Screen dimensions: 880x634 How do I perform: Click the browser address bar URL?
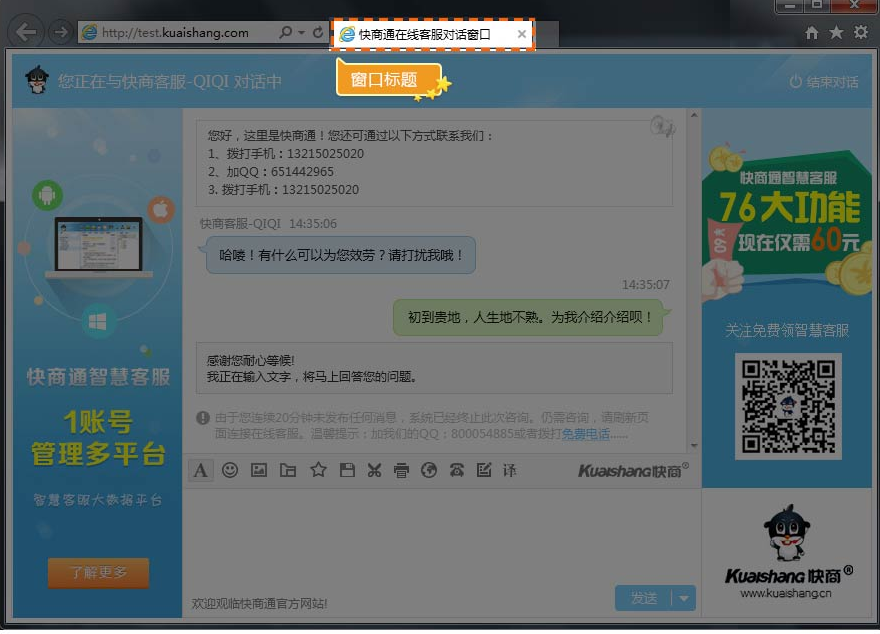pos(175,33)
